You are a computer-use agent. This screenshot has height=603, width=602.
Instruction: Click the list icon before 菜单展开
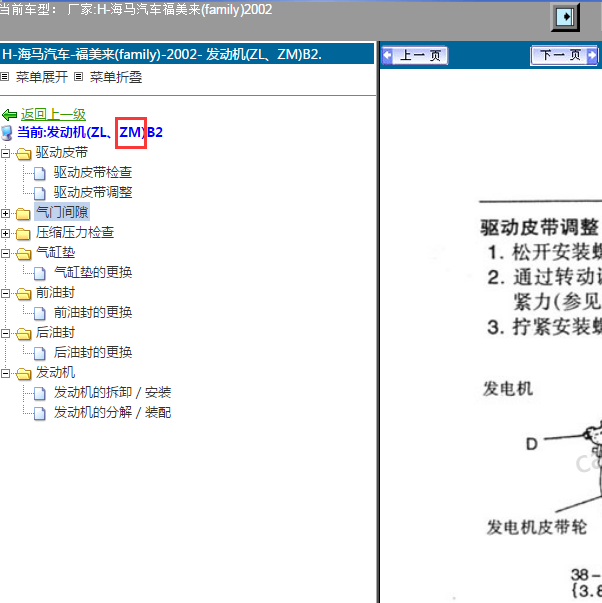pyautogui.click(x=5, y=77)
